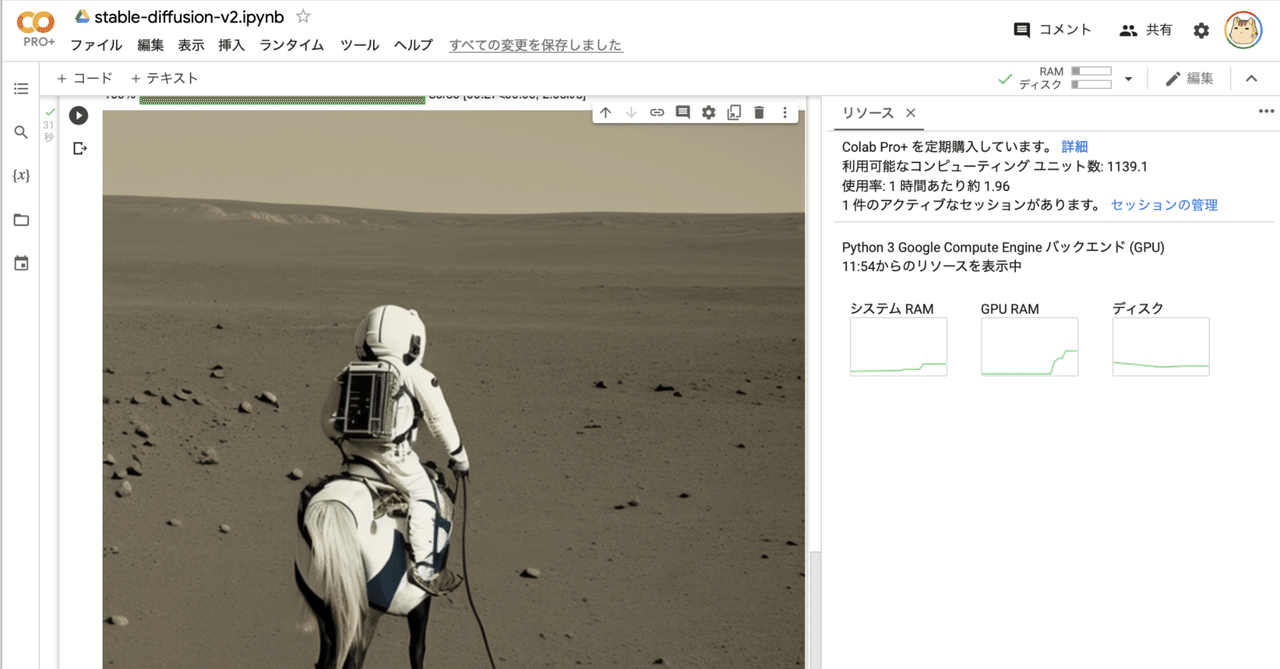The image size is (1280, 669).
Task: Open the ランタイム menu
Action: [291, 44]
